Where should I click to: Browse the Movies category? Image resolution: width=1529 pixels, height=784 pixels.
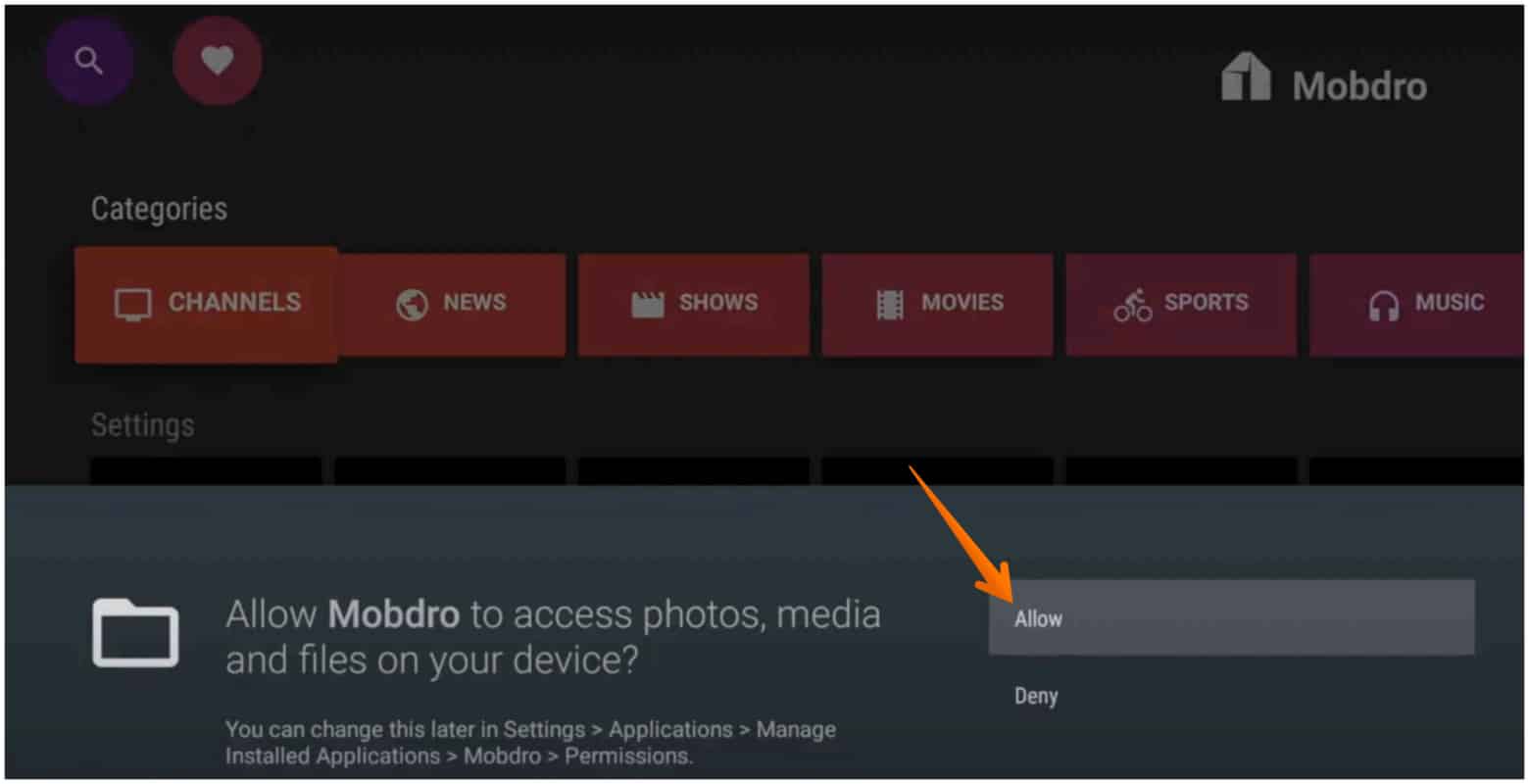pos(937,304)
